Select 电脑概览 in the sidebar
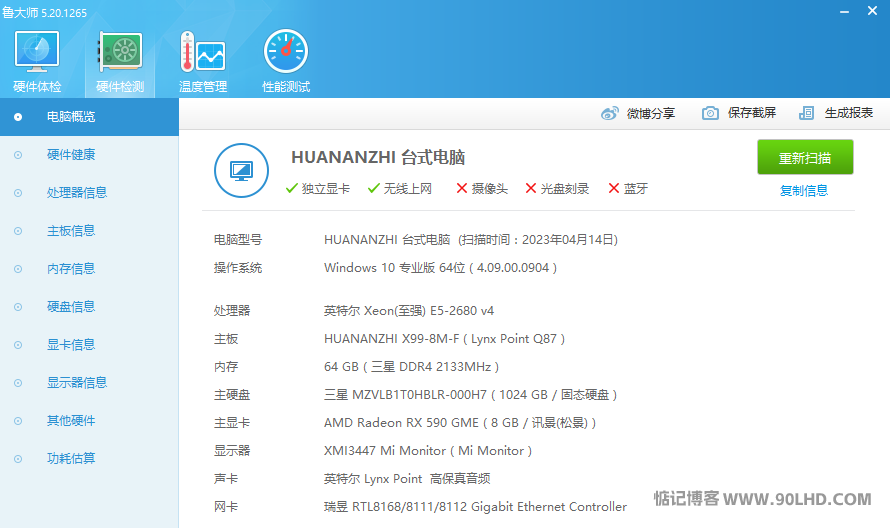Screen dimensions: 890x528 (x=89, y=117)
